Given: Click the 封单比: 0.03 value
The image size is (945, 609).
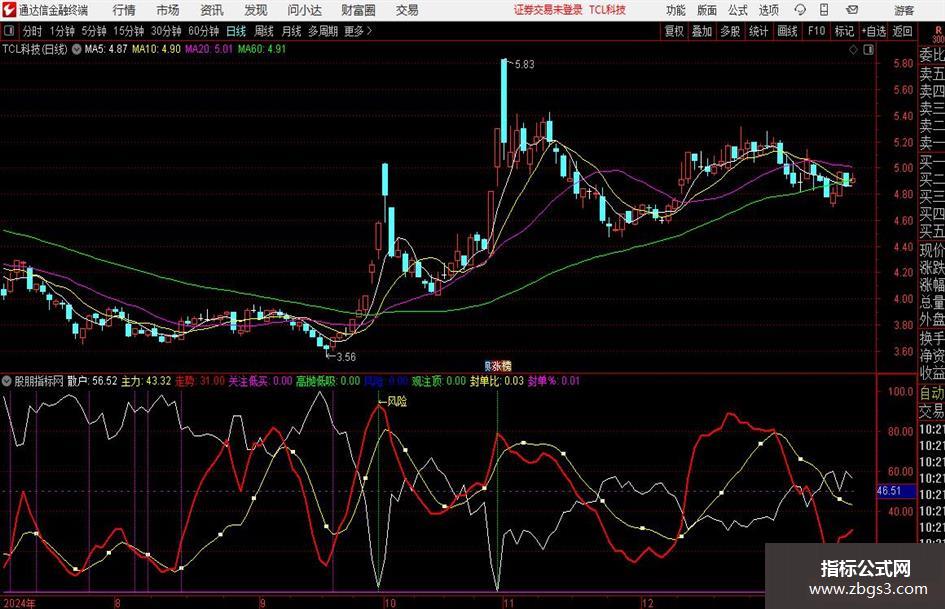Looking at the screenshot, I should click(497, 381).
